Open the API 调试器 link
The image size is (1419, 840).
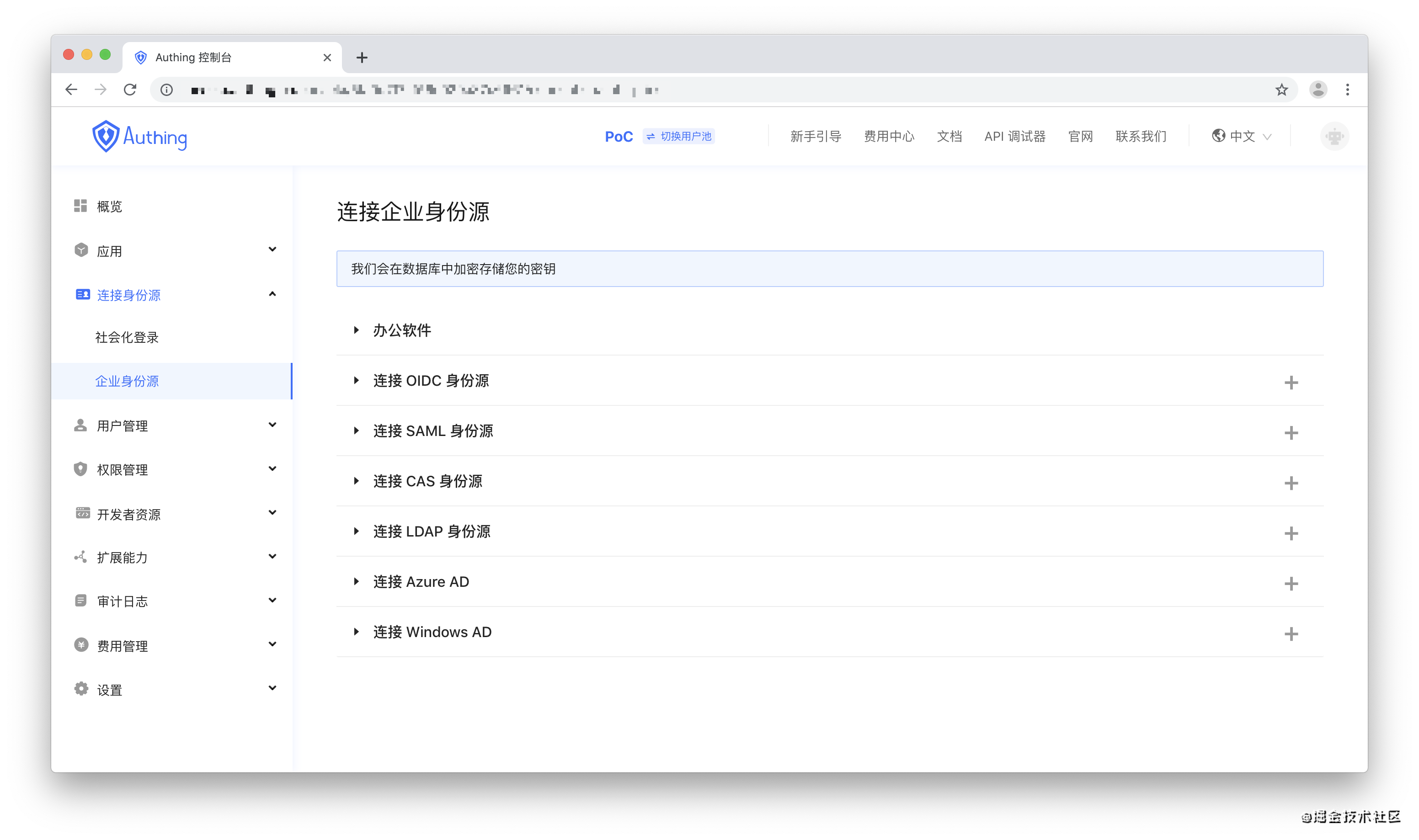1014,136
